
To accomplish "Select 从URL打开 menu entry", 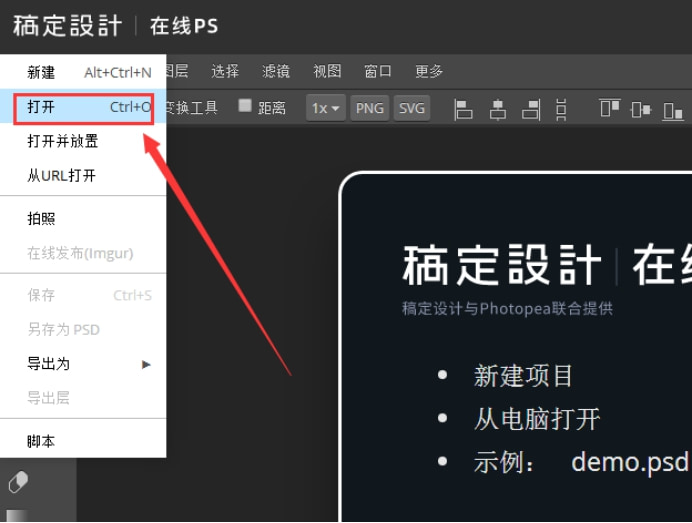I will pyautogui.click(x=83, y=176).
